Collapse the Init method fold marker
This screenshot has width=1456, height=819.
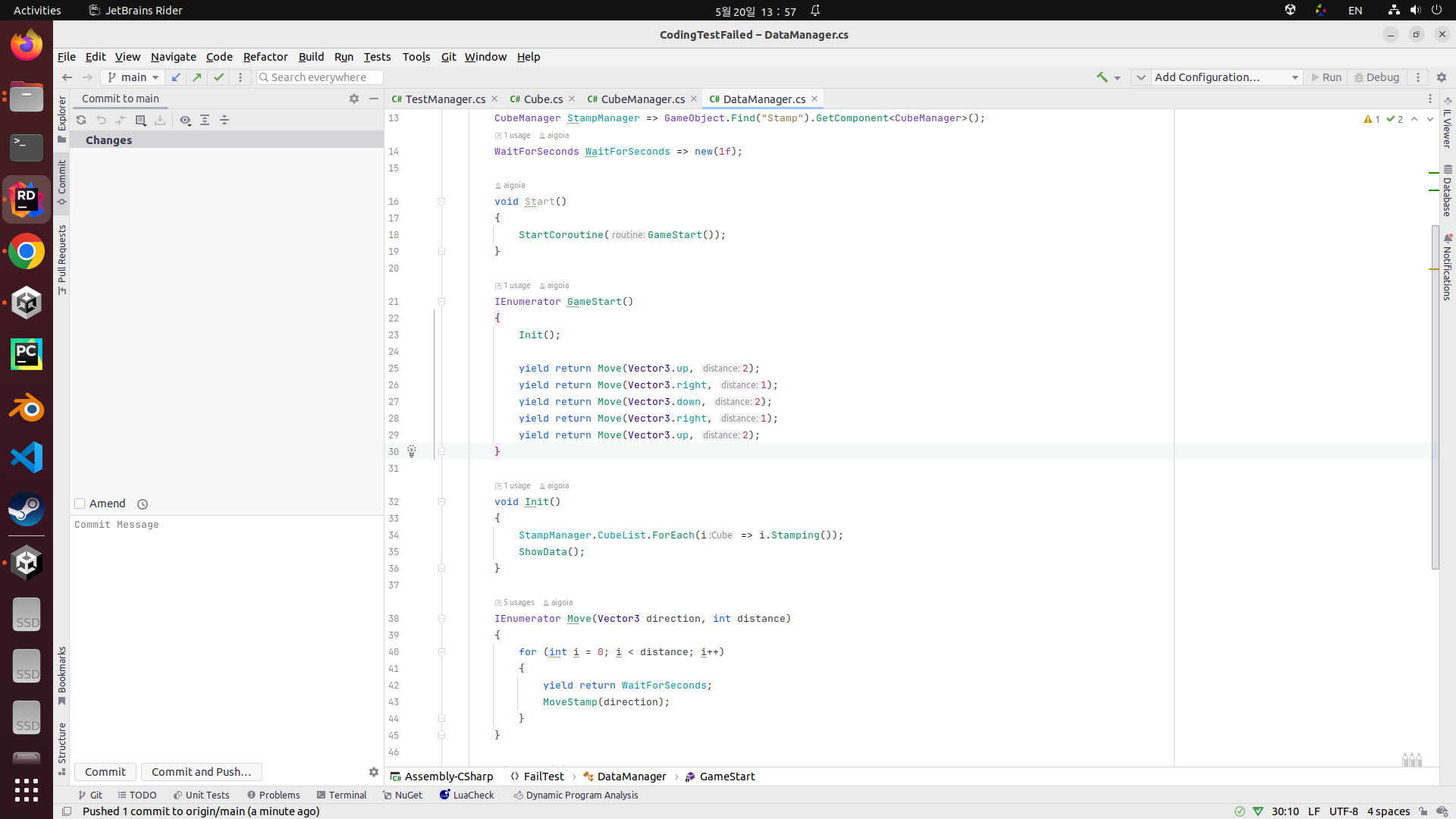click(x=441, y=502)
